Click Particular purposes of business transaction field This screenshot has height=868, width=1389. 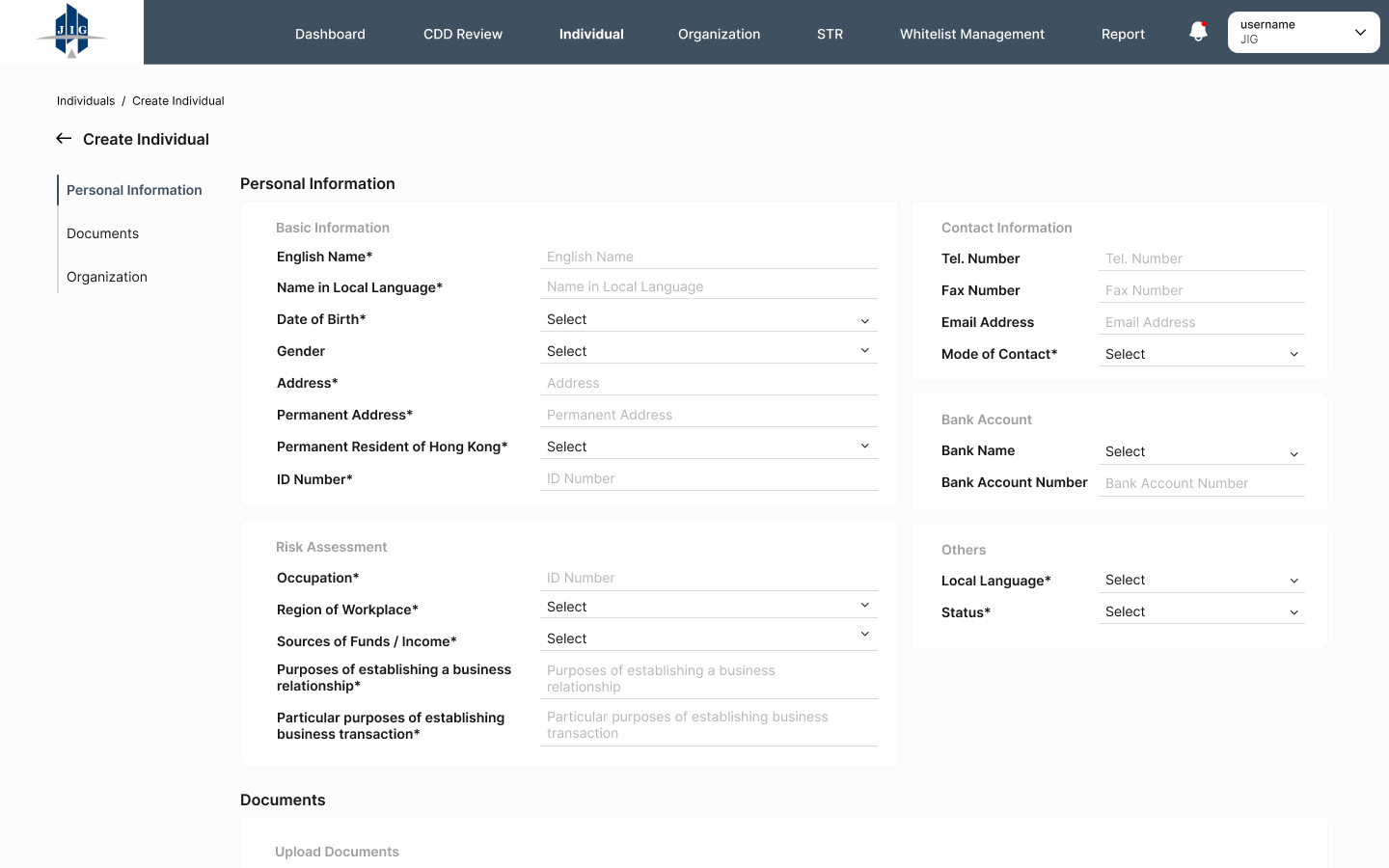point(709,725)
